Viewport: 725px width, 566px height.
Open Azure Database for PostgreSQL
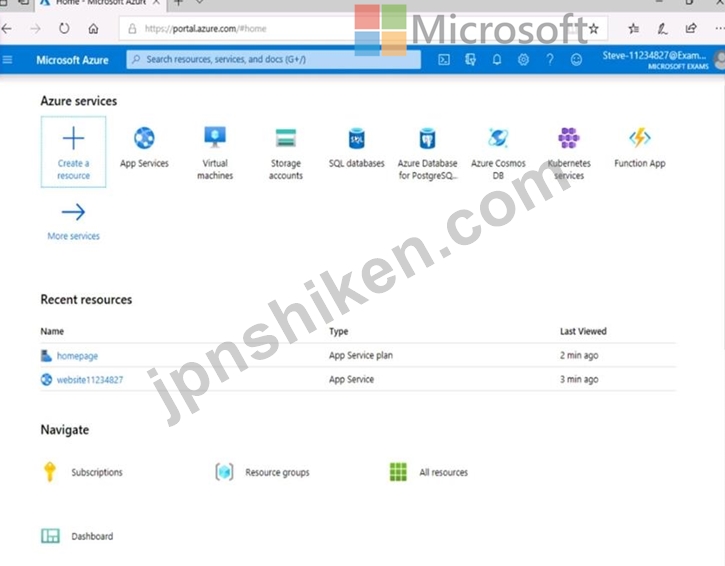[428, 153]
